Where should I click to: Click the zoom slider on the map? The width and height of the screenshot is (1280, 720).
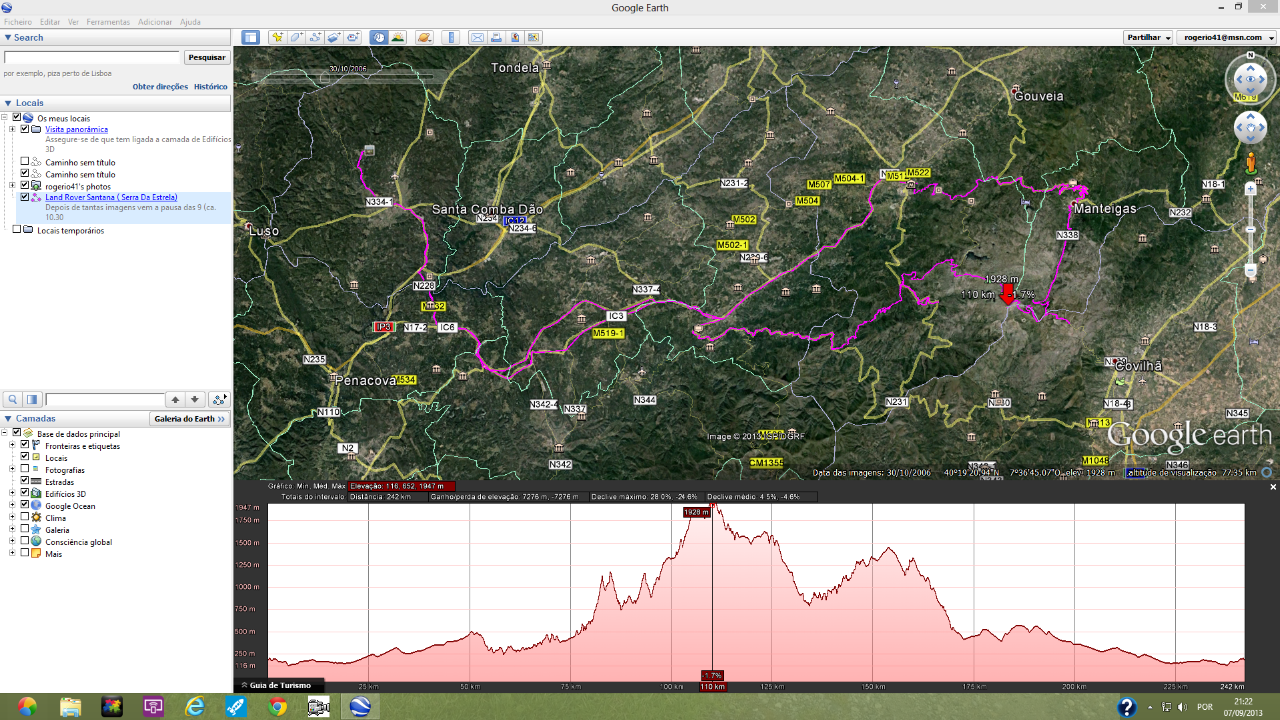coord(1250,230)
